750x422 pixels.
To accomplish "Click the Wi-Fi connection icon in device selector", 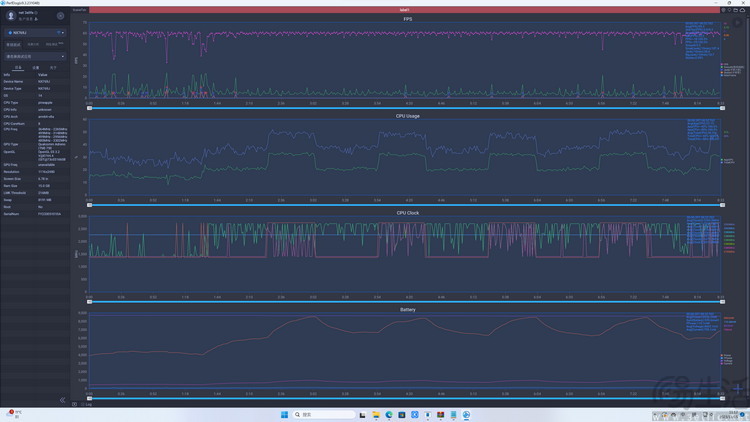I will click(x=58, y=33).
